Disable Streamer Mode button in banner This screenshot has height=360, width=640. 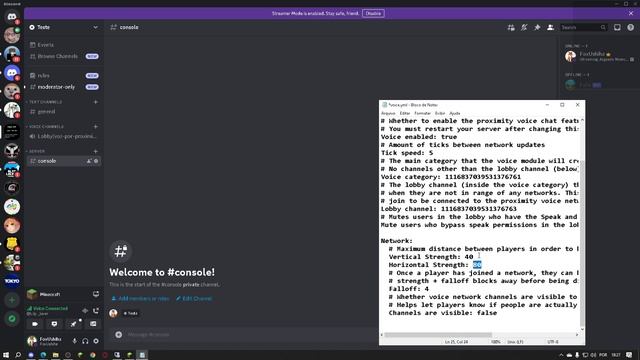click(x=373, y=13)
